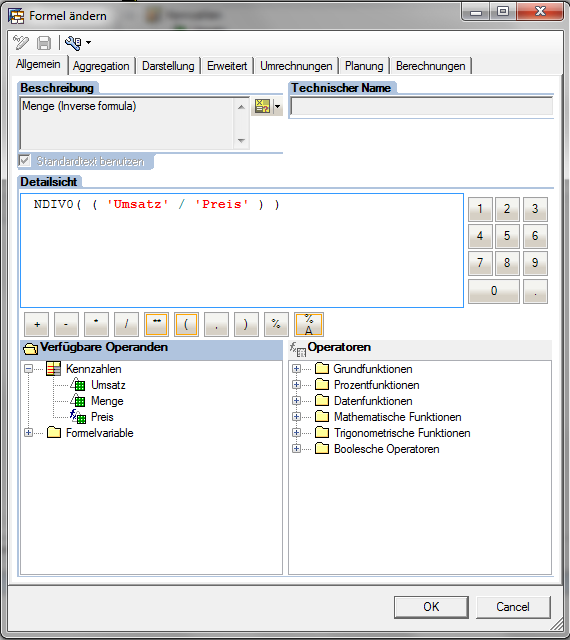This screenshot has height=640, width=570.
Task: Toggle the Standardtext benutzen checkbox
Action: click(x=24, y=160)
